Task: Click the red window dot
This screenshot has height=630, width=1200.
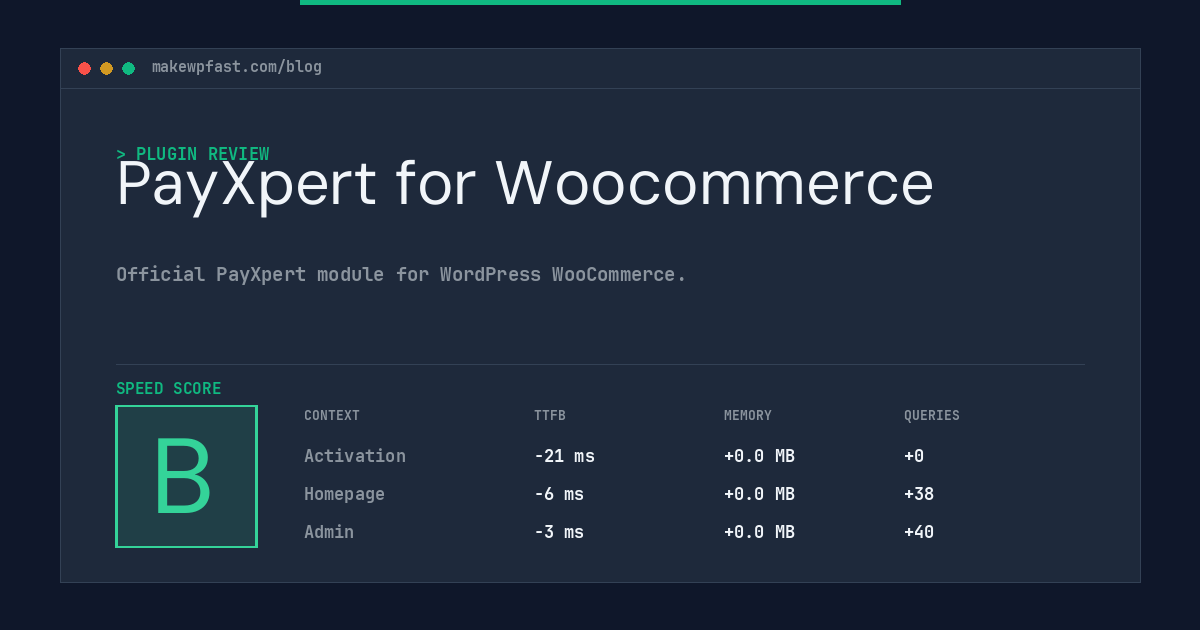Action: [84, 68]
